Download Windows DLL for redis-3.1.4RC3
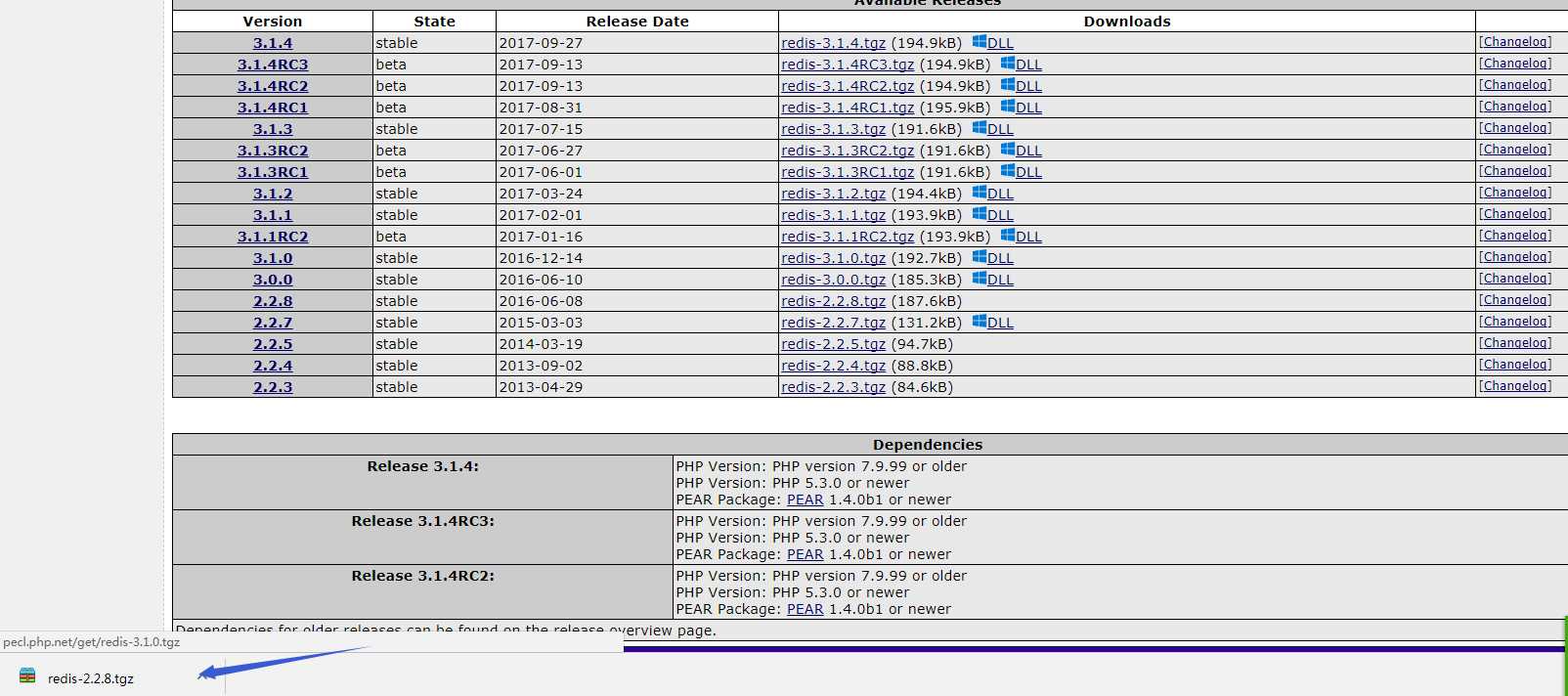This screenshot has width=1568, height=696. pyautogui.click(x=1022, y=65)
